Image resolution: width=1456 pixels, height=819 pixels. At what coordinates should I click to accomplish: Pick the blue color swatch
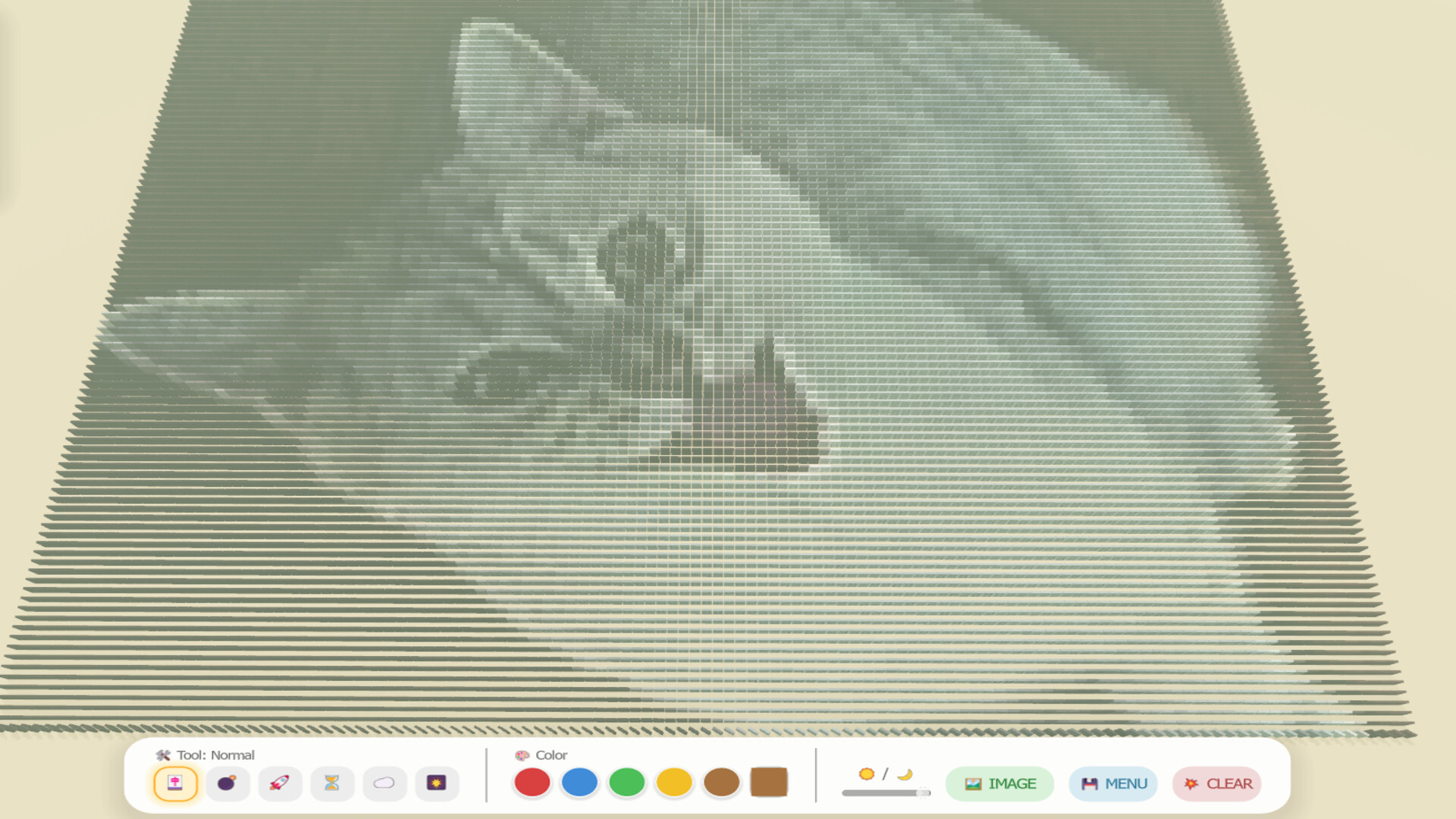click(x=579, y=783)
